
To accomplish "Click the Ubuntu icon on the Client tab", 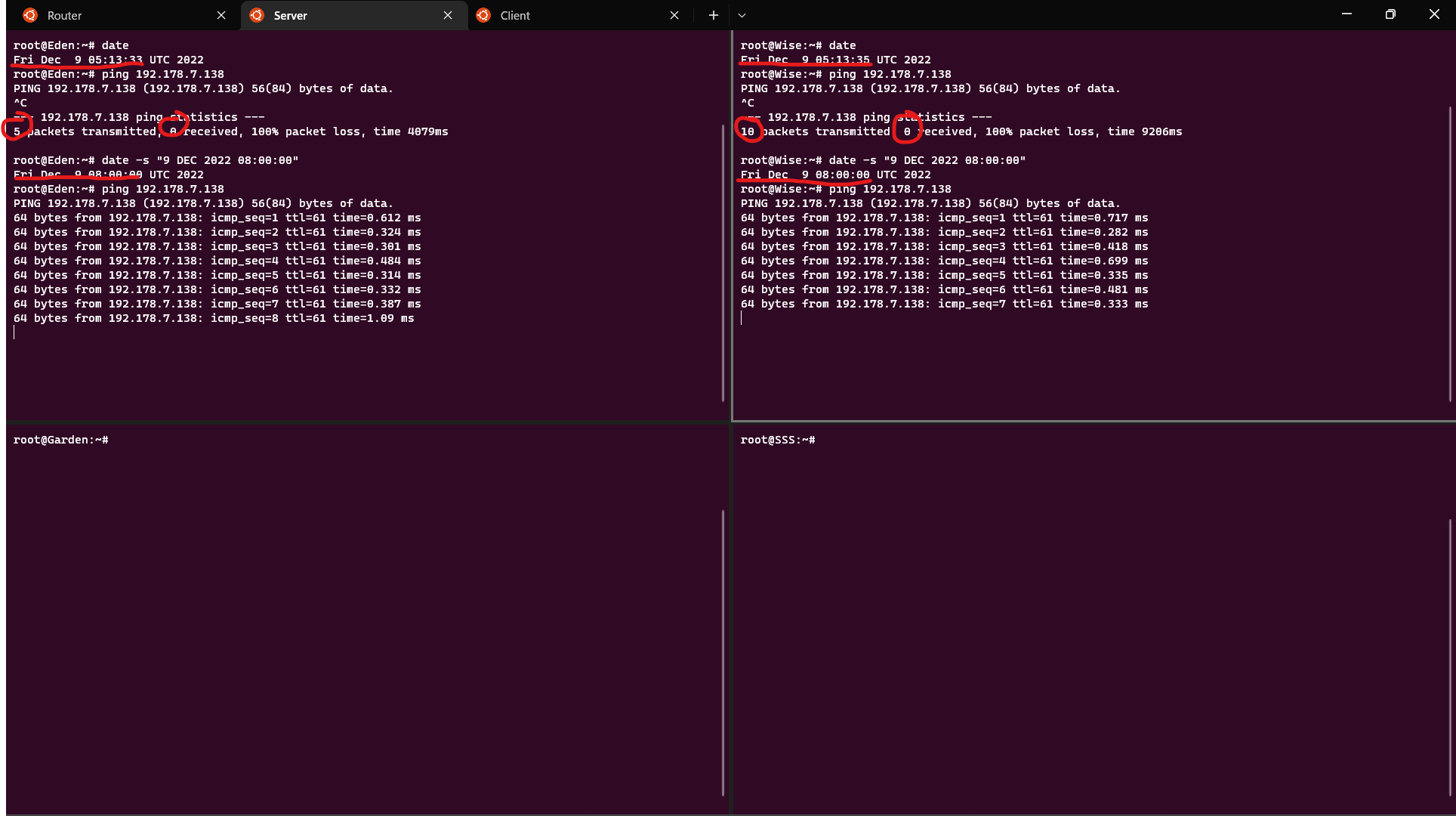I will point(483,15).
